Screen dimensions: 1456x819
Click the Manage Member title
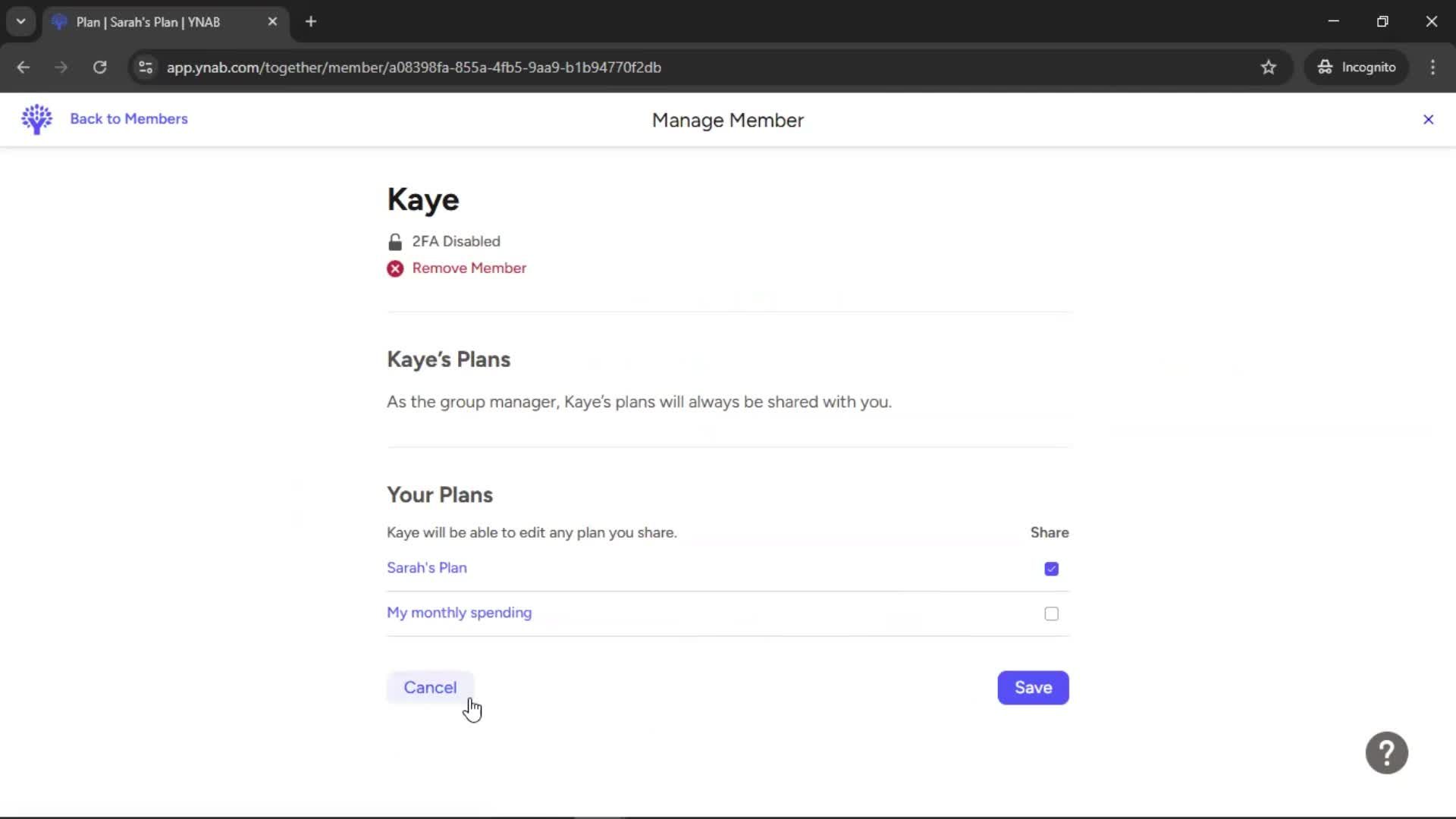(x=728, y=120)
